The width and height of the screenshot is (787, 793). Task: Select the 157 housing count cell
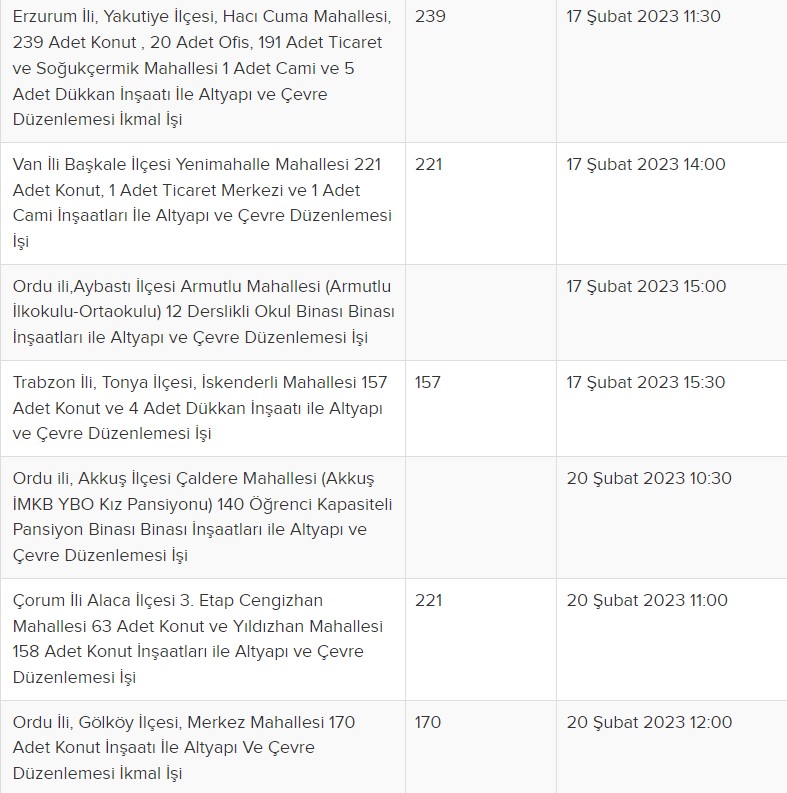[427, 383]
